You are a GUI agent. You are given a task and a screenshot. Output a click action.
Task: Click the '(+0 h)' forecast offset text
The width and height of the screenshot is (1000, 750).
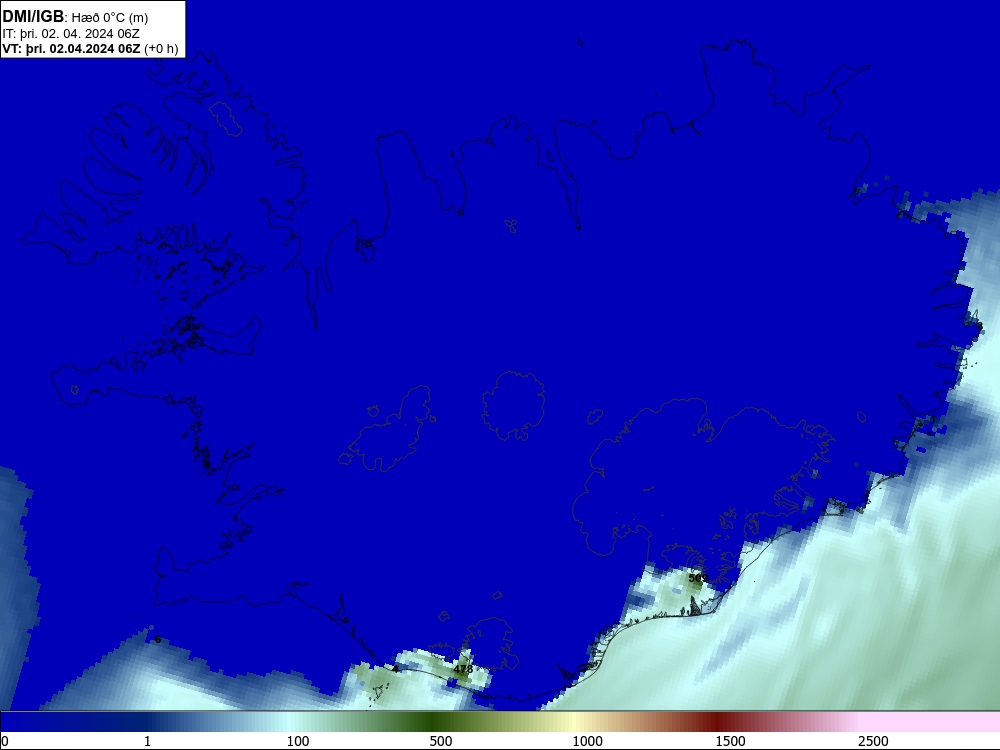click(161, 49)
